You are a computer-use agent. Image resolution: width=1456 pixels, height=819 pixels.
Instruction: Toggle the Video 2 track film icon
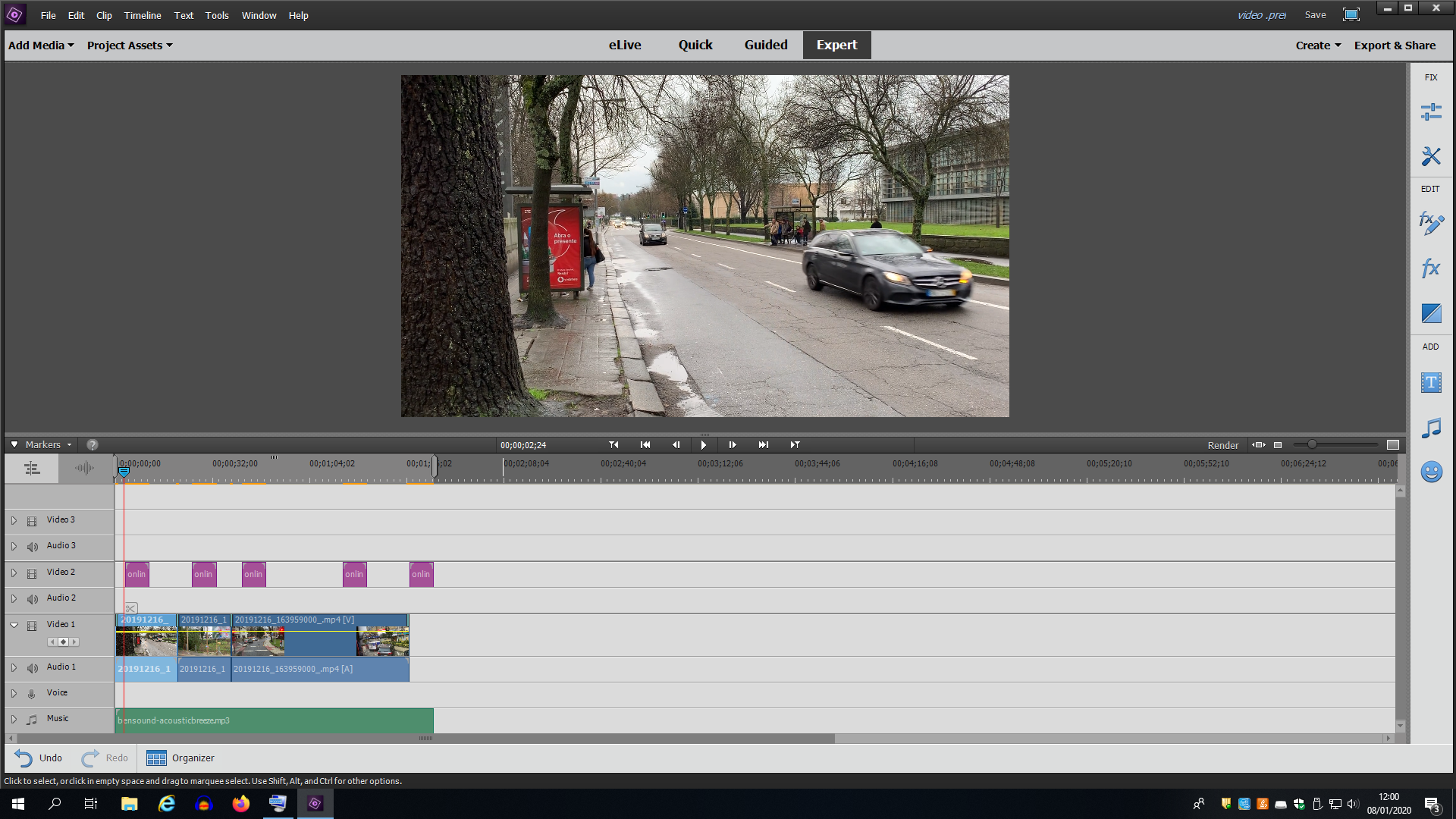32,573
